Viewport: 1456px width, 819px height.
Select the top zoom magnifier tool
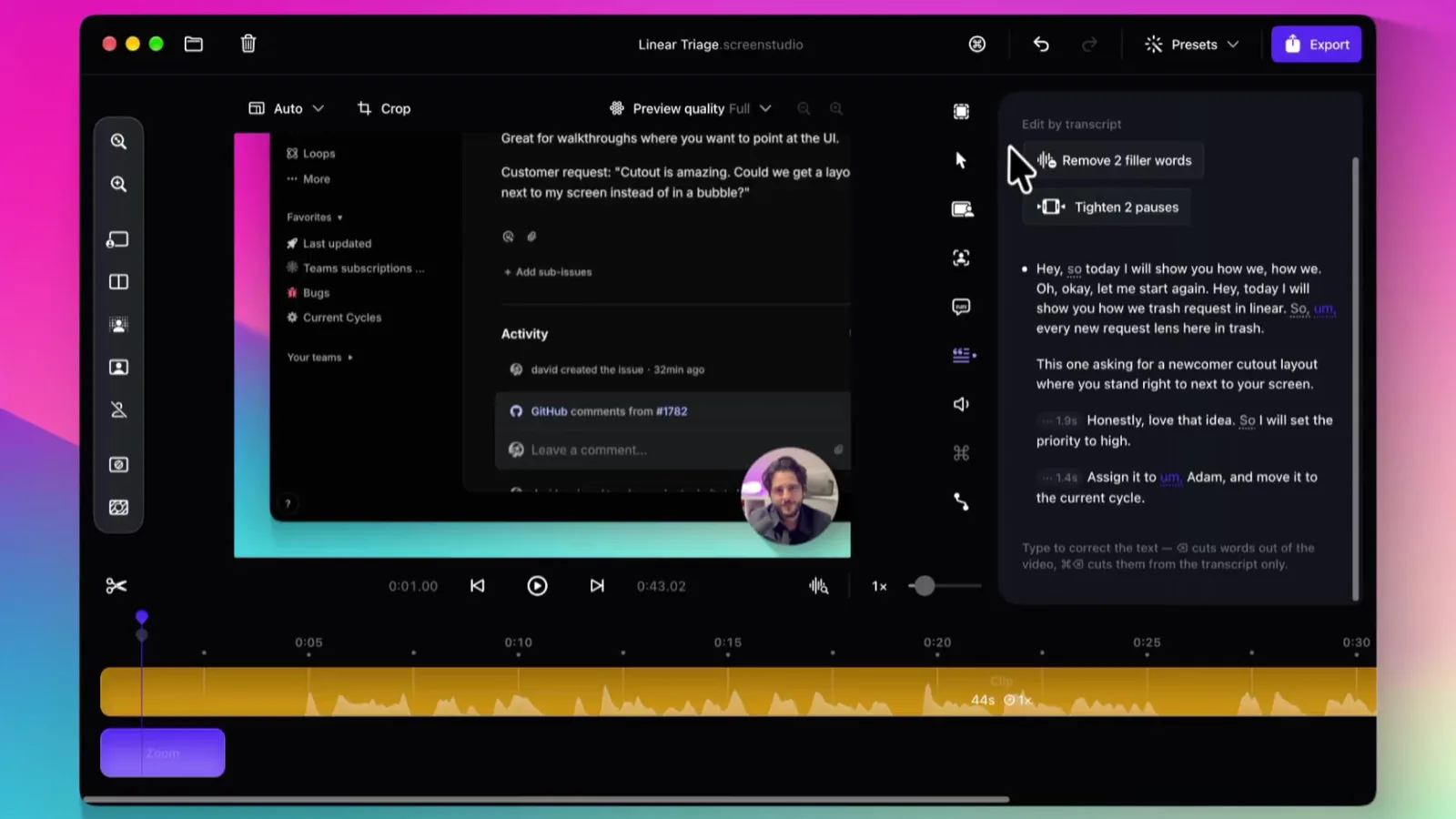pos(118,141)
